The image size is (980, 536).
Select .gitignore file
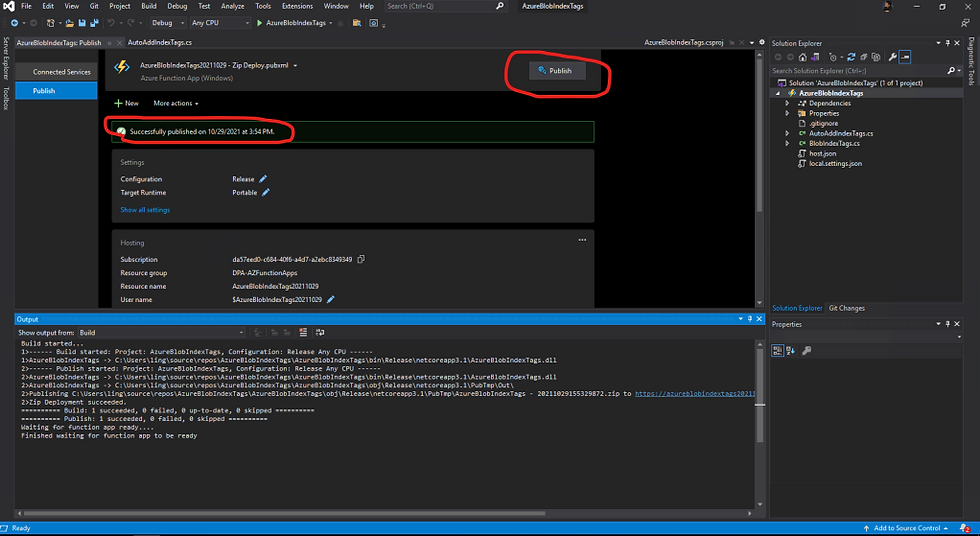pyautogui.click(x=823, y=123)
